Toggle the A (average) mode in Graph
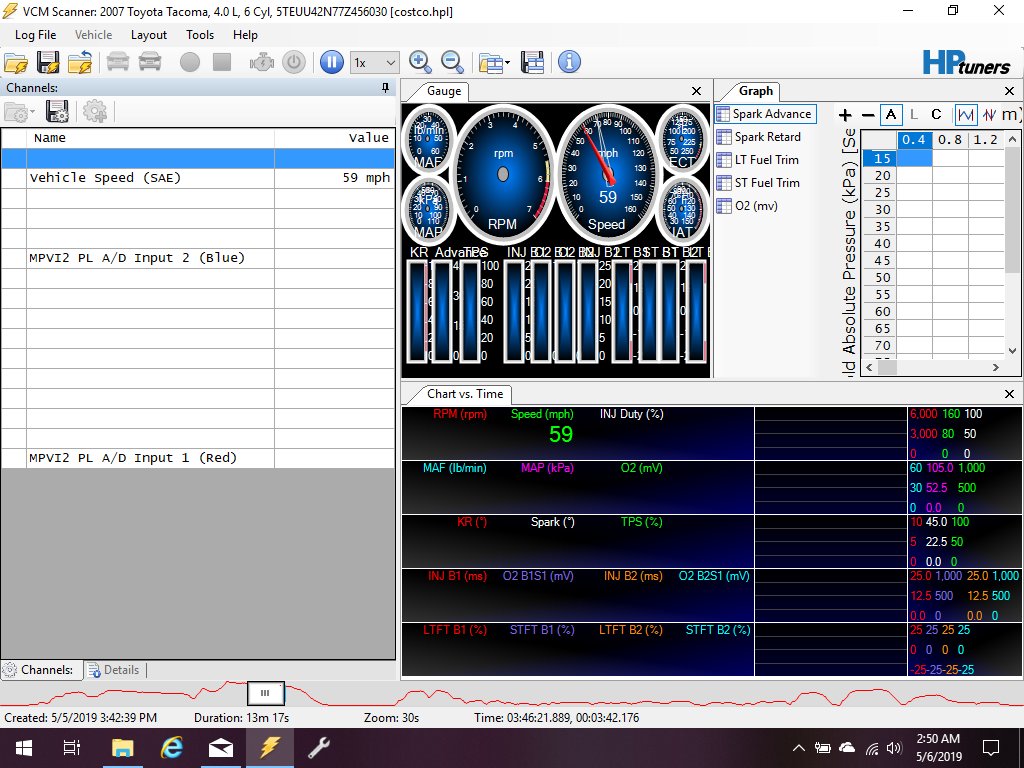The image size is (1024, 768). pyautogui.click(x=891, y=115)
